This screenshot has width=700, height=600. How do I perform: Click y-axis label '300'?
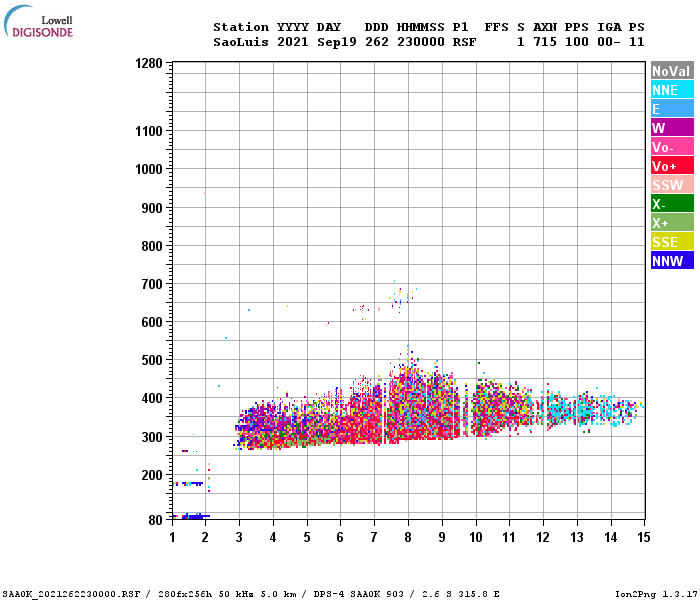(152, 437)
